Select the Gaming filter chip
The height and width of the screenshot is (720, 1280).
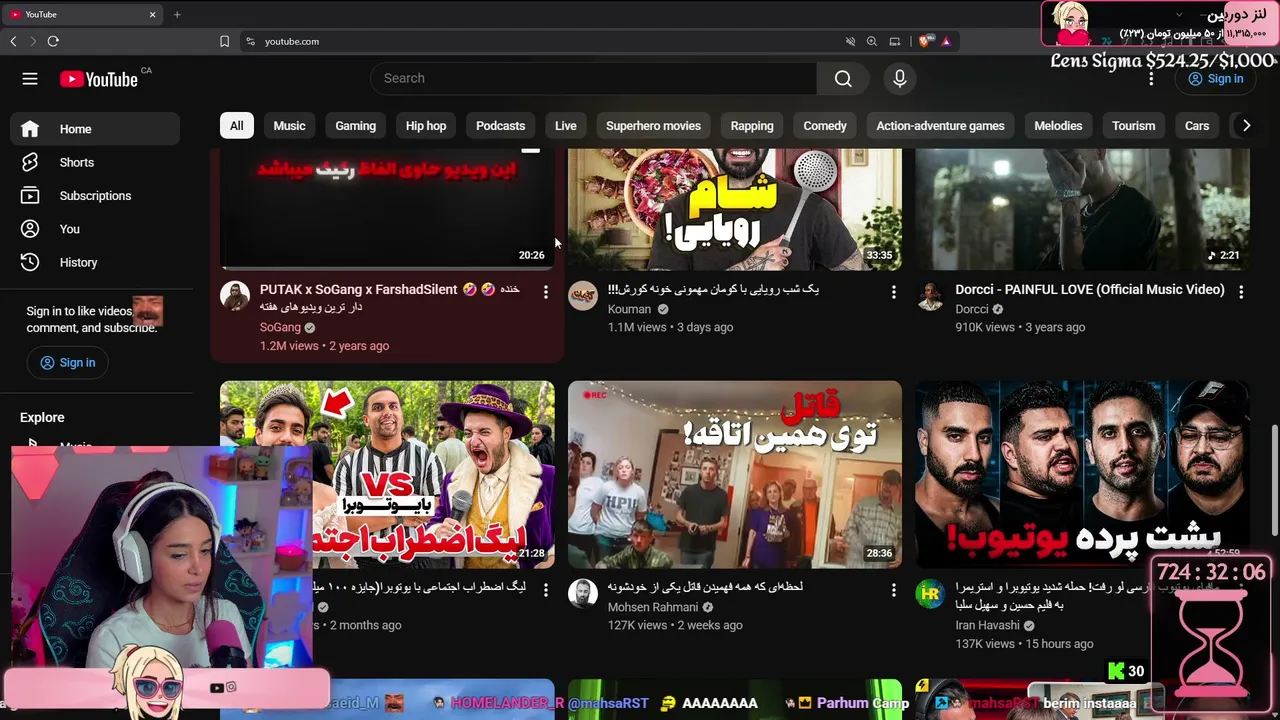click(355, 126)
